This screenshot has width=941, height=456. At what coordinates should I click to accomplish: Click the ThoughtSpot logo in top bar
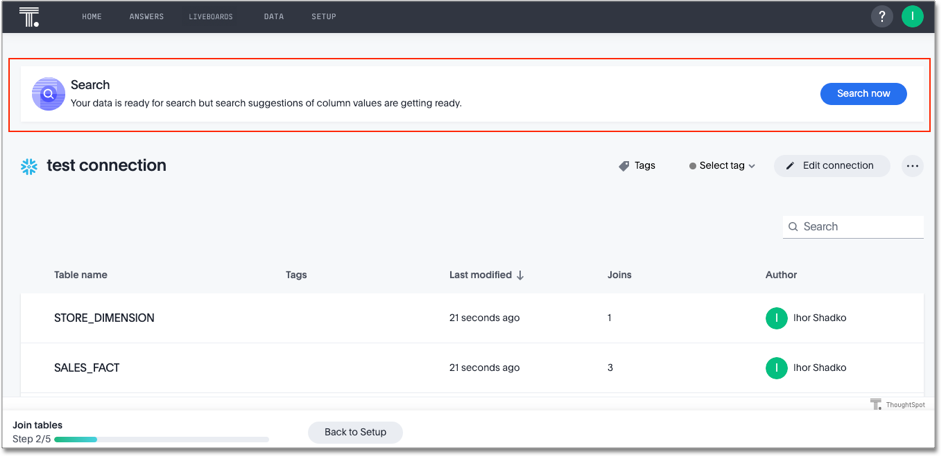pyautogui.click(x=29, y=17)
